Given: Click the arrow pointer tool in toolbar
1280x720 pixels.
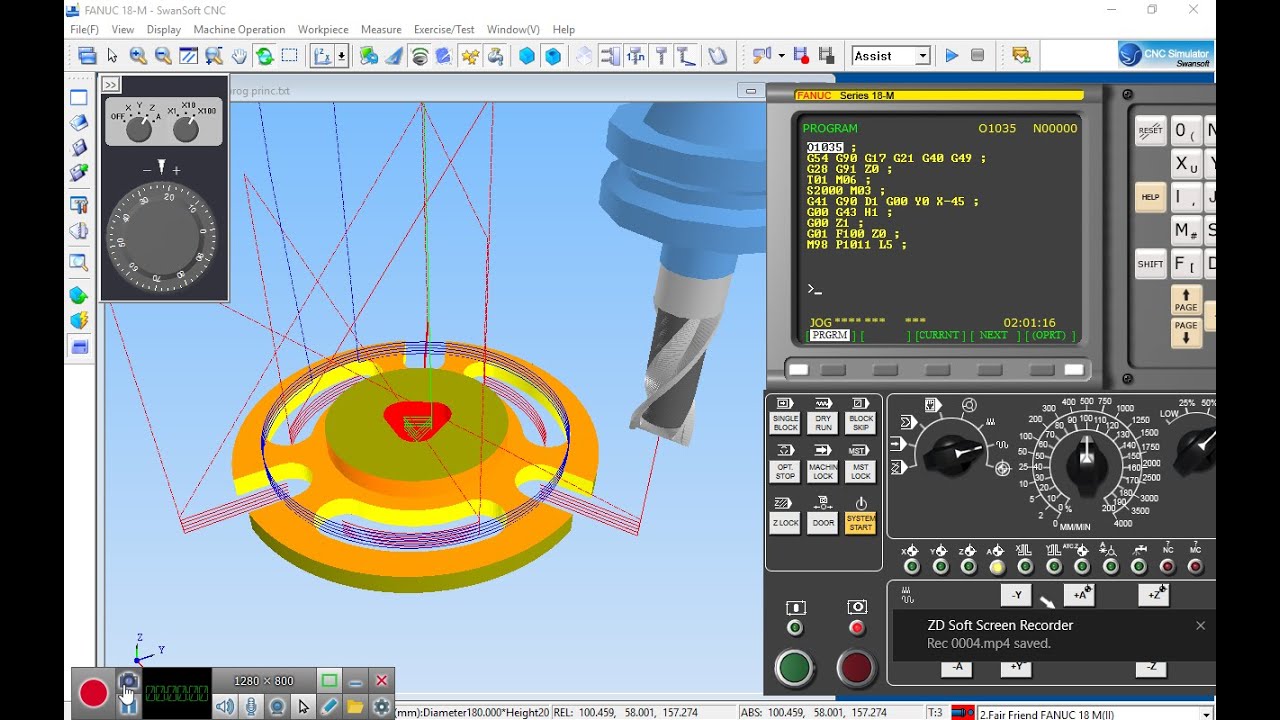Looking at the screenshot, I should pyautogui.click(x=112, y=56).
